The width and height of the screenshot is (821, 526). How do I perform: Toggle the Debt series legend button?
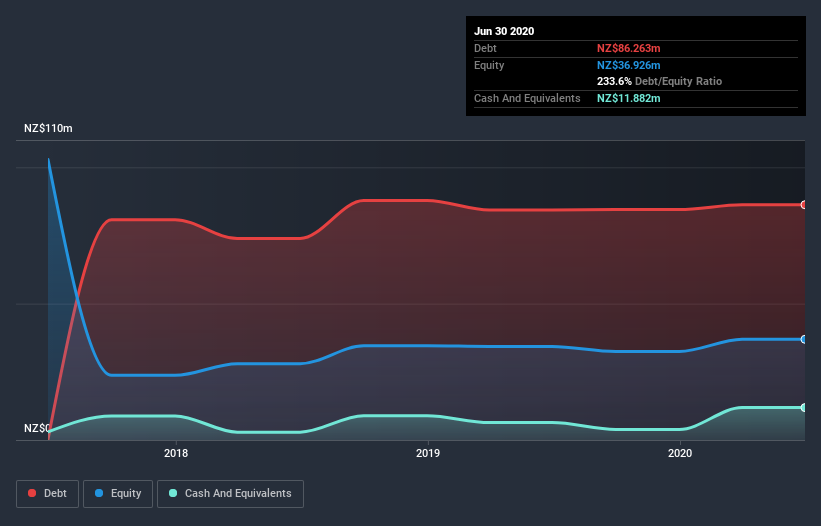[47, 494]
